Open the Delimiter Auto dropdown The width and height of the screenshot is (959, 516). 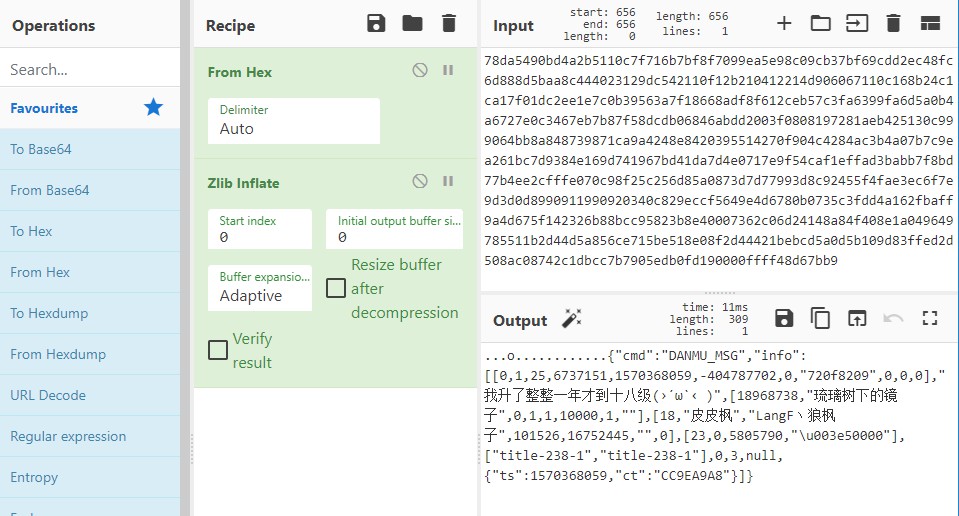coord(294,121)
